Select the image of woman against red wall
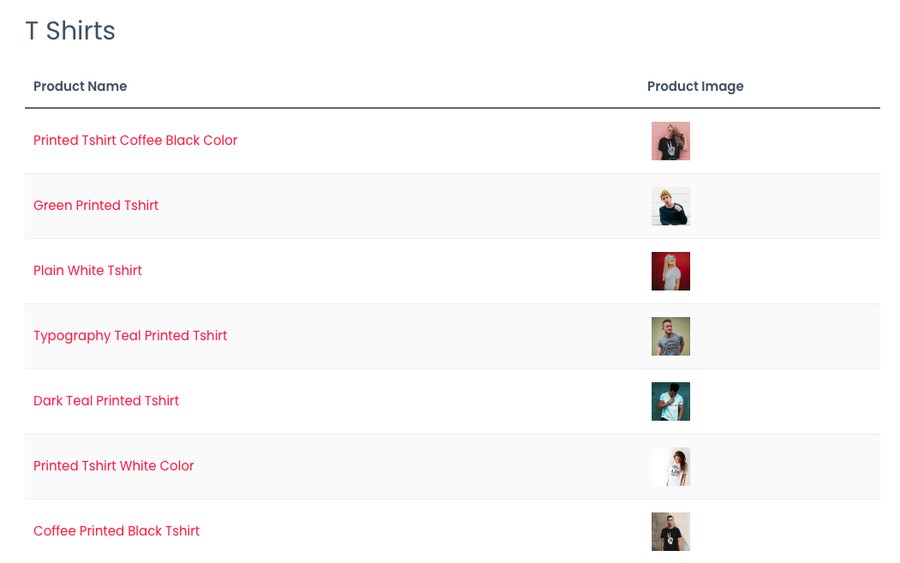 [x=670, y=271]
